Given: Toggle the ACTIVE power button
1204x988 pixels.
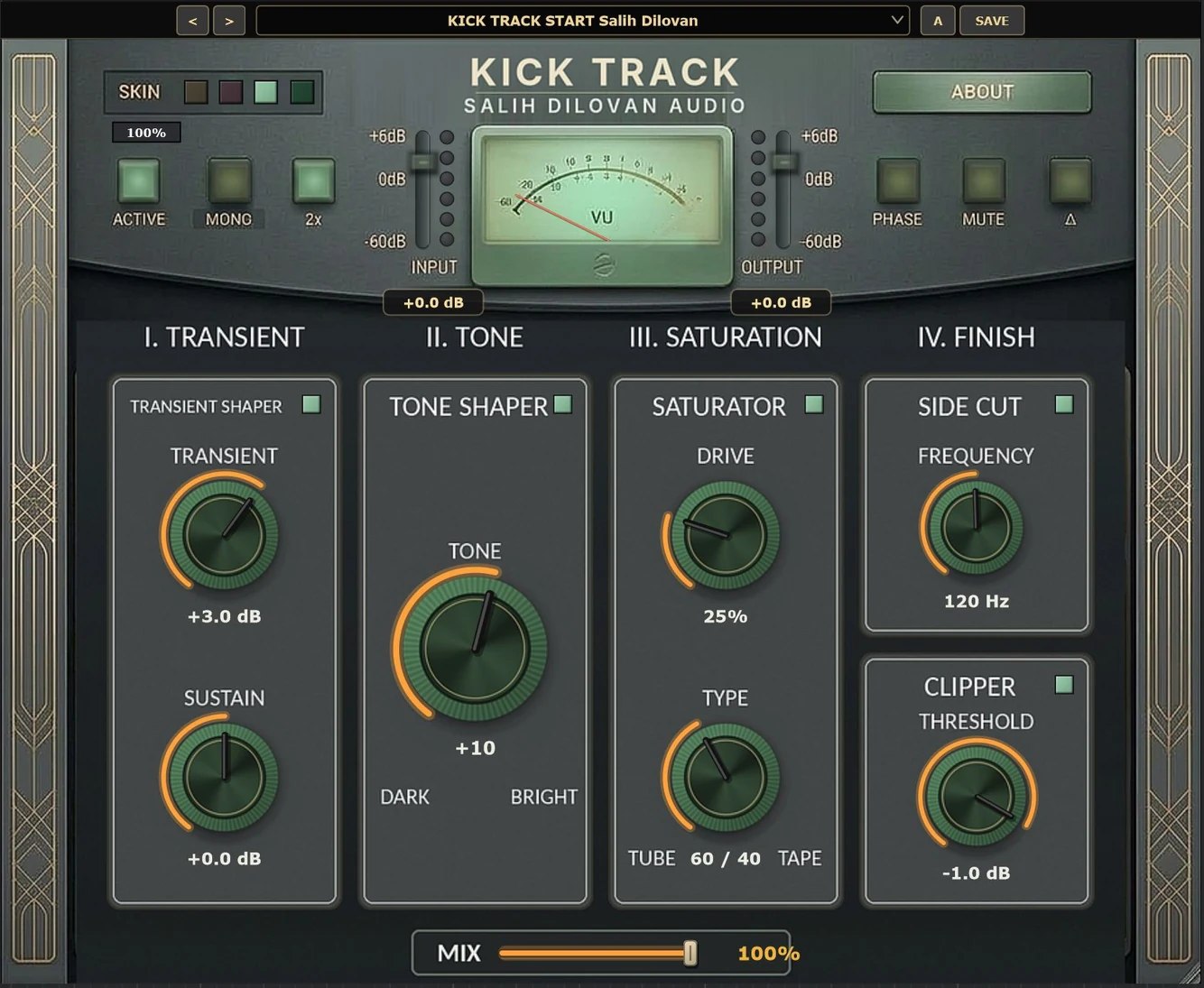Looking at the screenshot, I should [x=139, y=181].
